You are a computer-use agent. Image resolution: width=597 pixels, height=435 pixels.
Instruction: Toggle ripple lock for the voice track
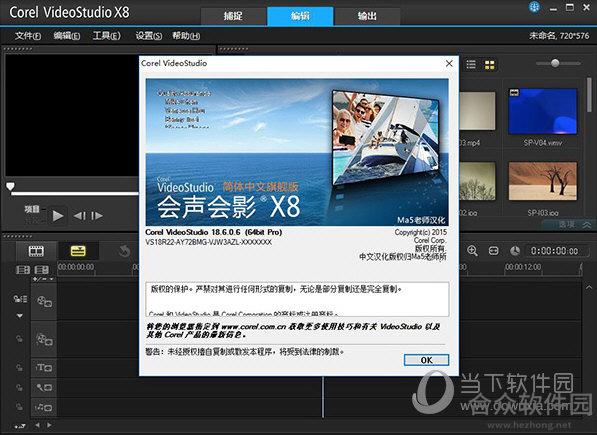coord(19,387)
